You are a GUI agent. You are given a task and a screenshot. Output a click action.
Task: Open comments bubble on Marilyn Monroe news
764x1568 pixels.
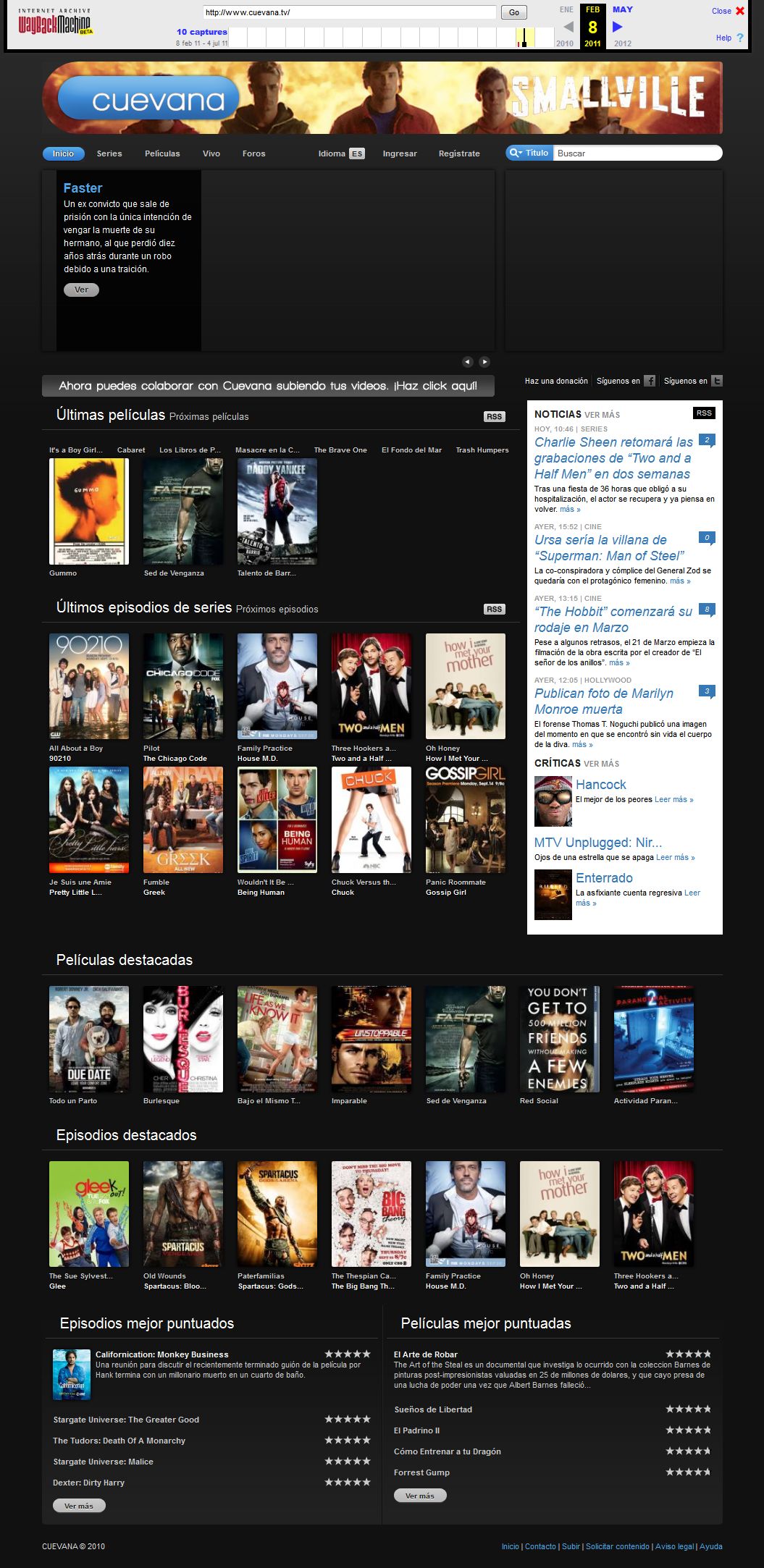[x=707, y=691]
